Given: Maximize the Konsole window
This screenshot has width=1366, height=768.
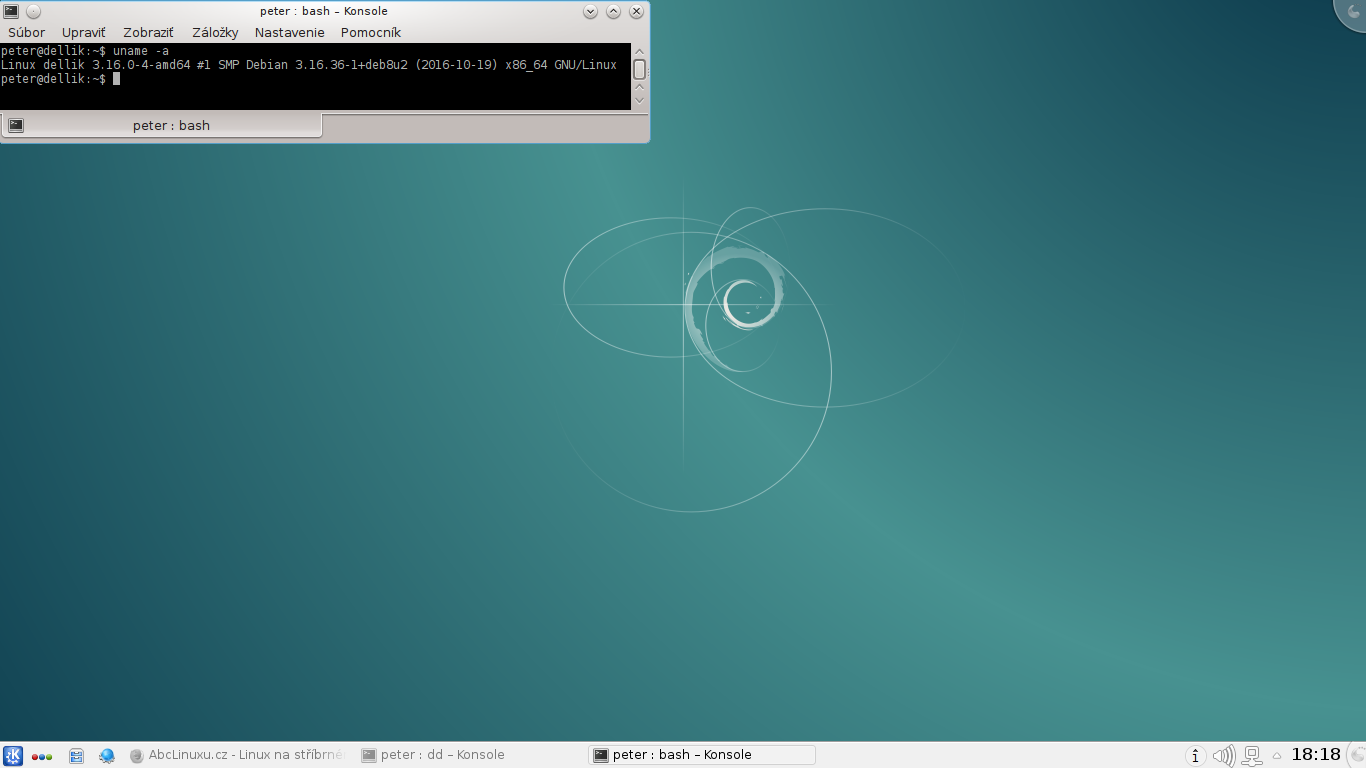Looking at the screenshot, I should click(613, 11).
